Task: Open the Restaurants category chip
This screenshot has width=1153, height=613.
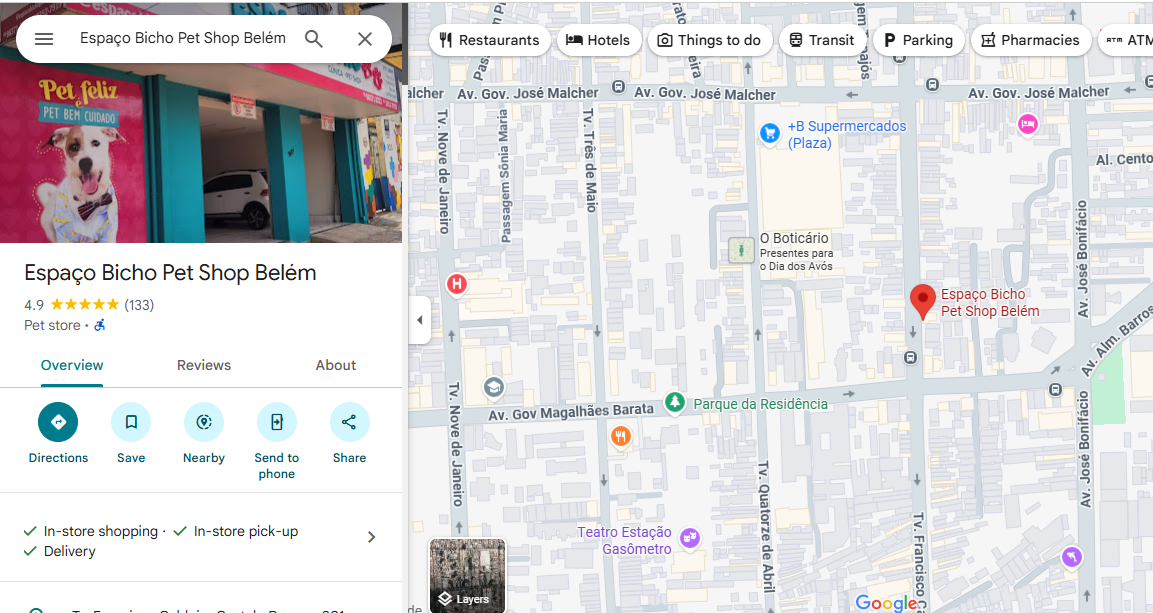Action: coord(490,40)
